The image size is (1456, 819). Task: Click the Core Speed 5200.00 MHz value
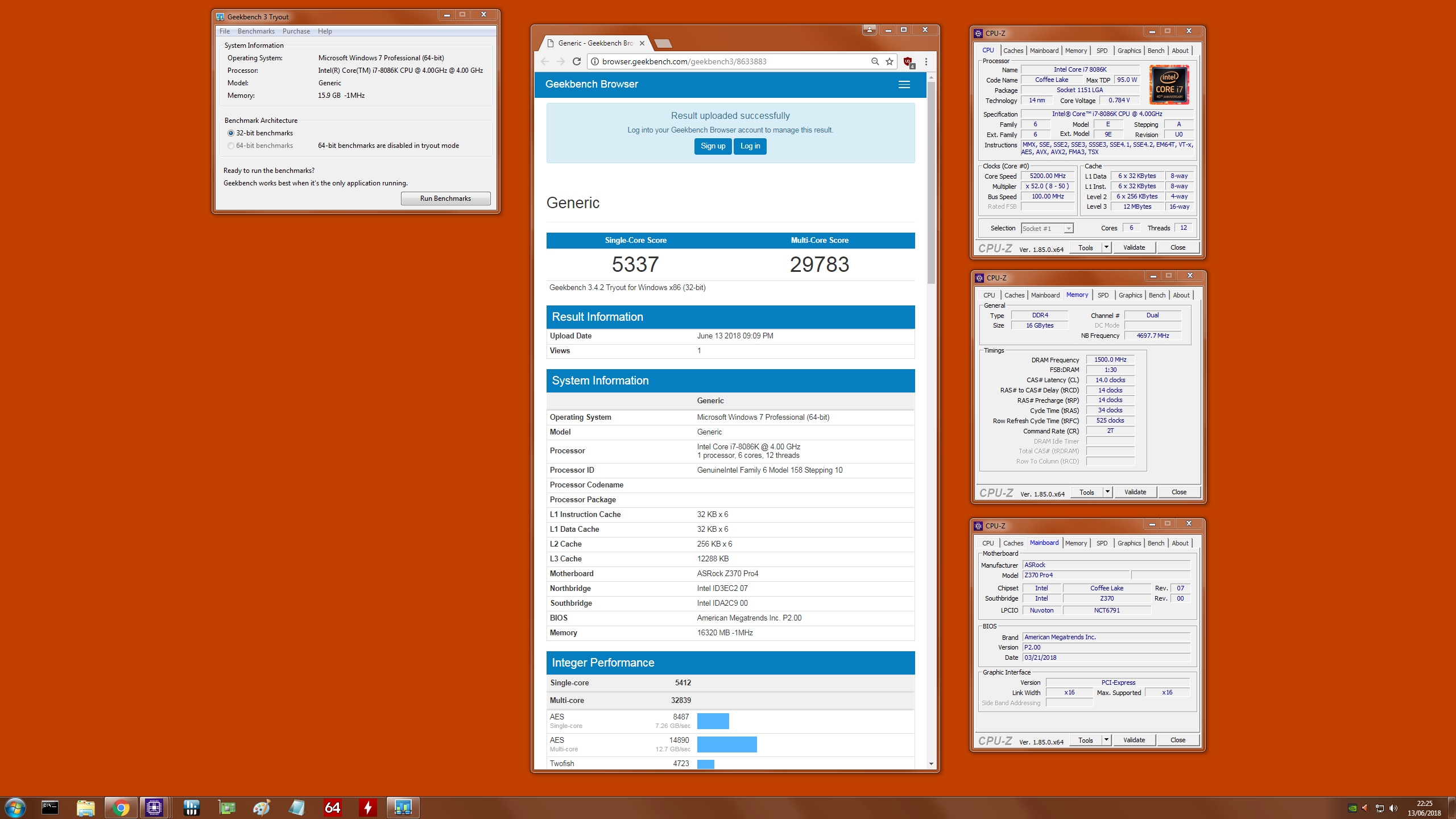coord(1048,176)
